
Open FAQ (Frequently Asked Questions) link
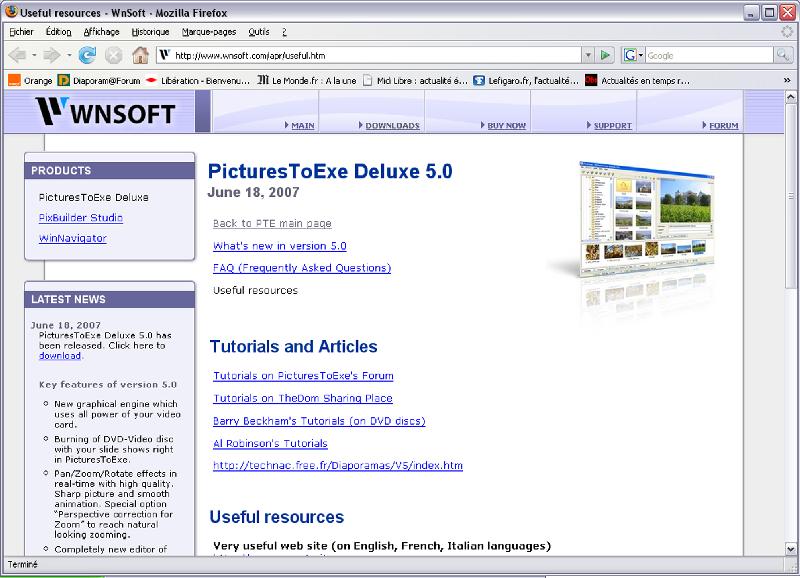tap(302, 268)
